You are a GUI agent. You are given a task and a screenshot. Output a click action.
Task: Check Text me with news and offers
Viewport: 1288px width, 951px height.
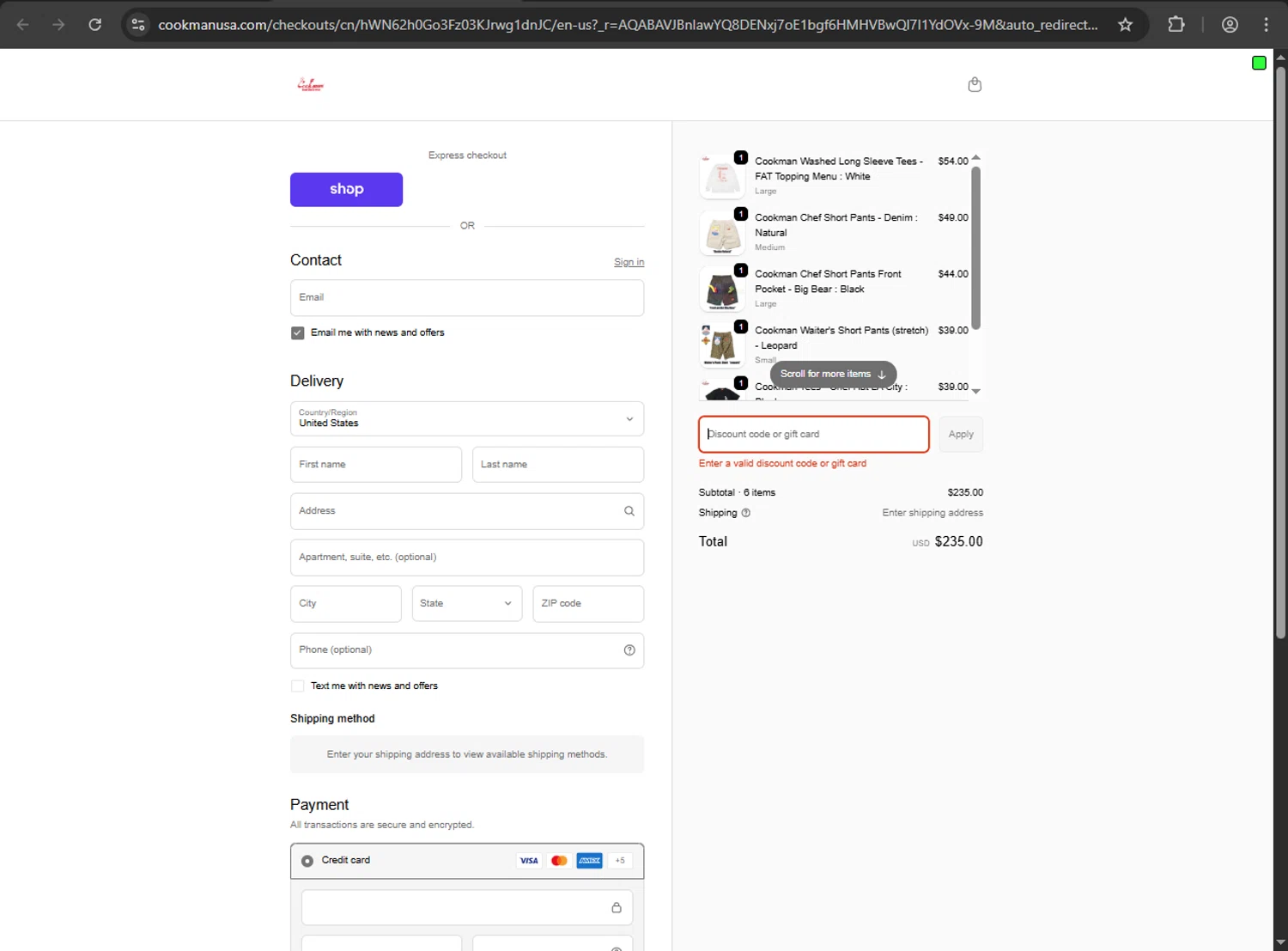coord(297,686)
